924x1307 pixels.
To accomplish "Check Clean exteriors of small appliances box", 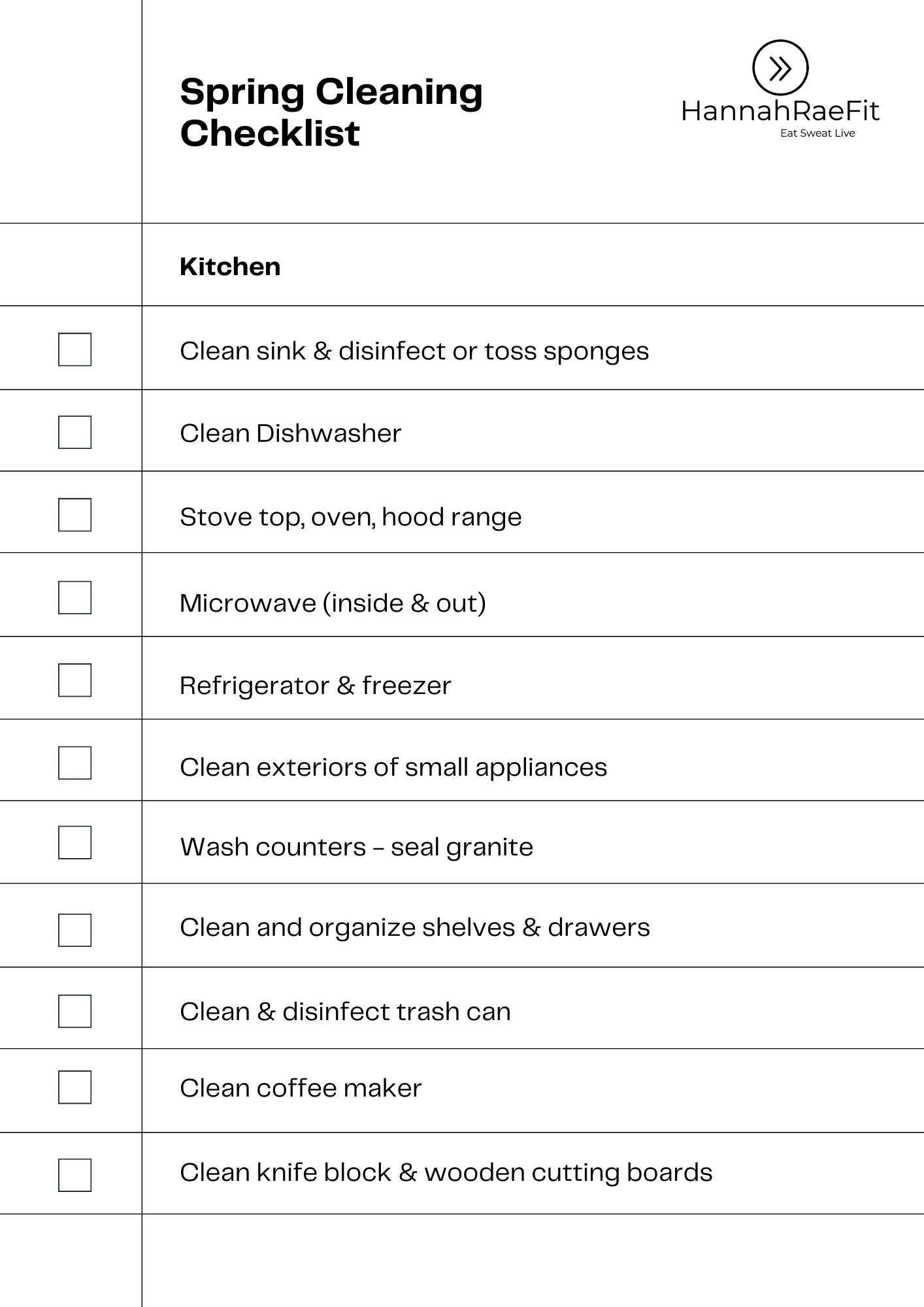I will point(74,763).
